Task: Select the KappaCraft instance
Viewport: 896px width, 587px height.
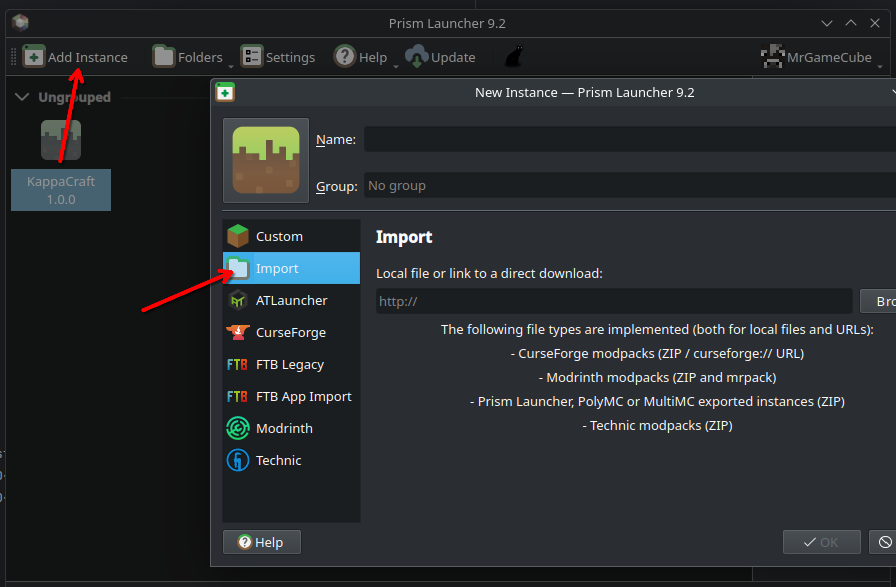Action: point(61,165)
